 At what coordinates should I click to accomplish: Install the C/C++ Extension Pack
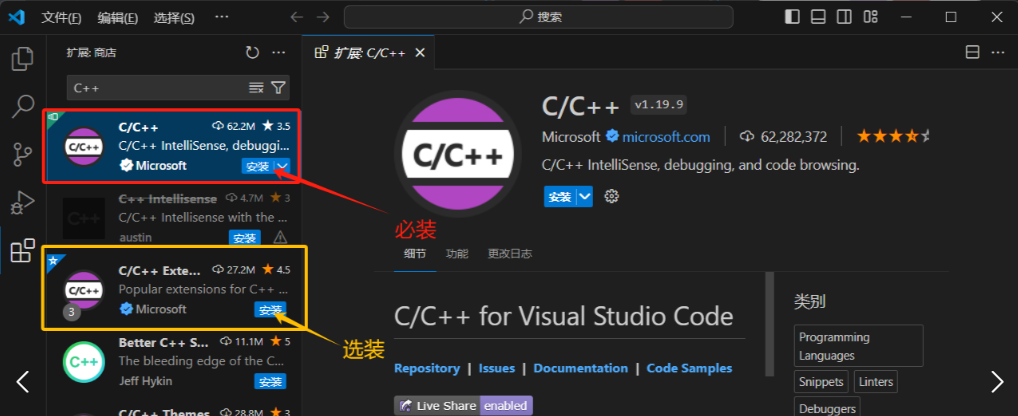click(270, 310)
